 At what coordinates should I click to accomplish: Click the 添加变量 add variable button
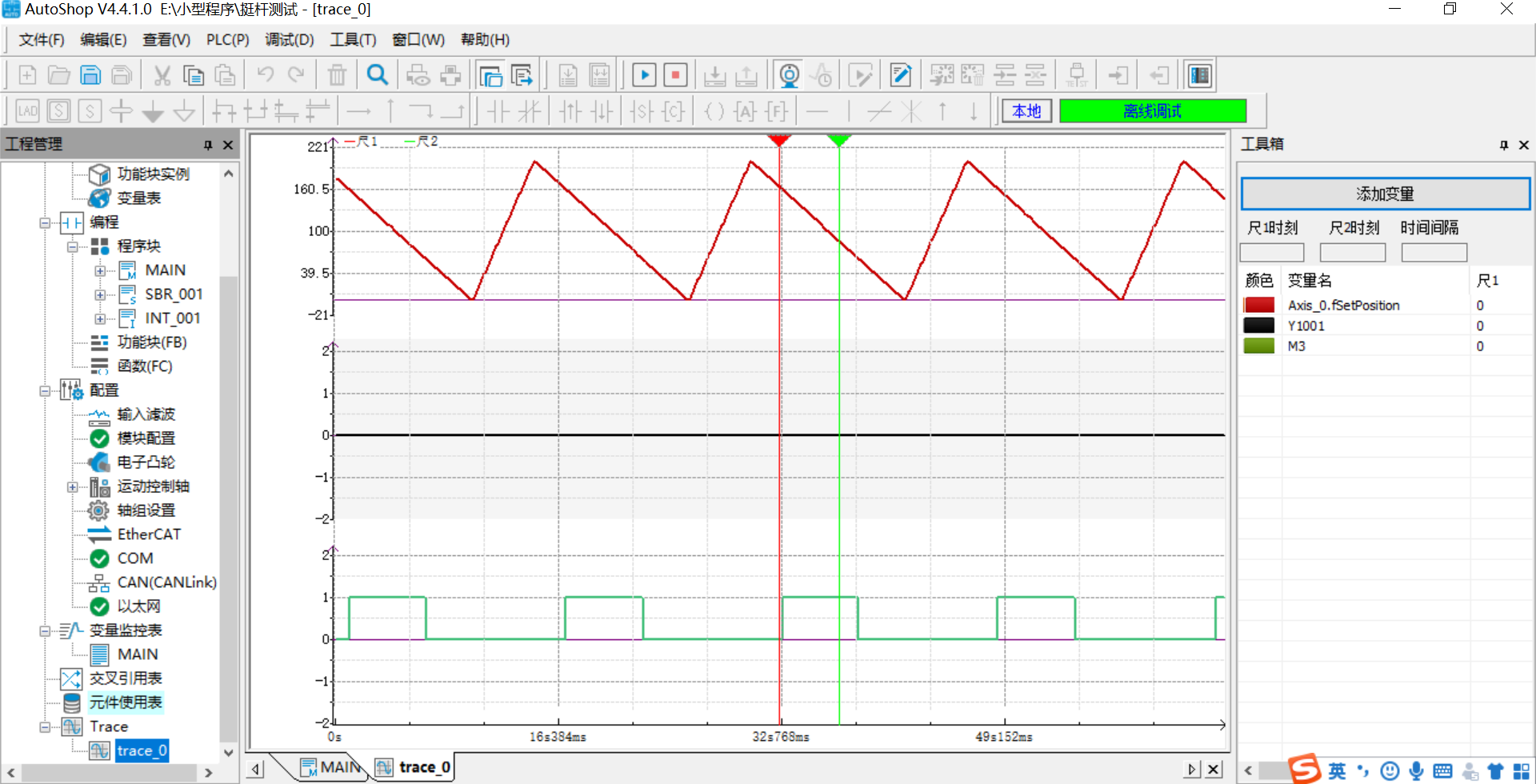click(1385, 194)
